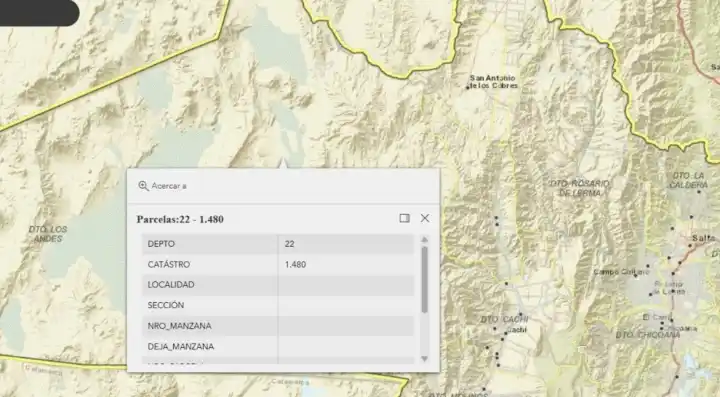Click the magnifier zoom icon in popup
The height and width of the screenshot is (397, 720).
tap(143, 186)
